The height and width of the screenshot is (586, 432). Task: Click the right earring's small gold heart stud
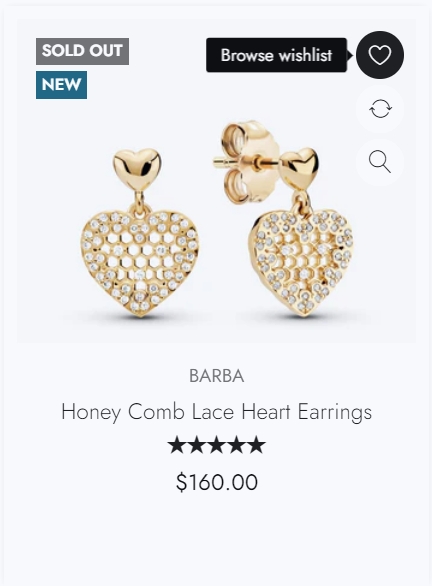(x=299, y=168)
